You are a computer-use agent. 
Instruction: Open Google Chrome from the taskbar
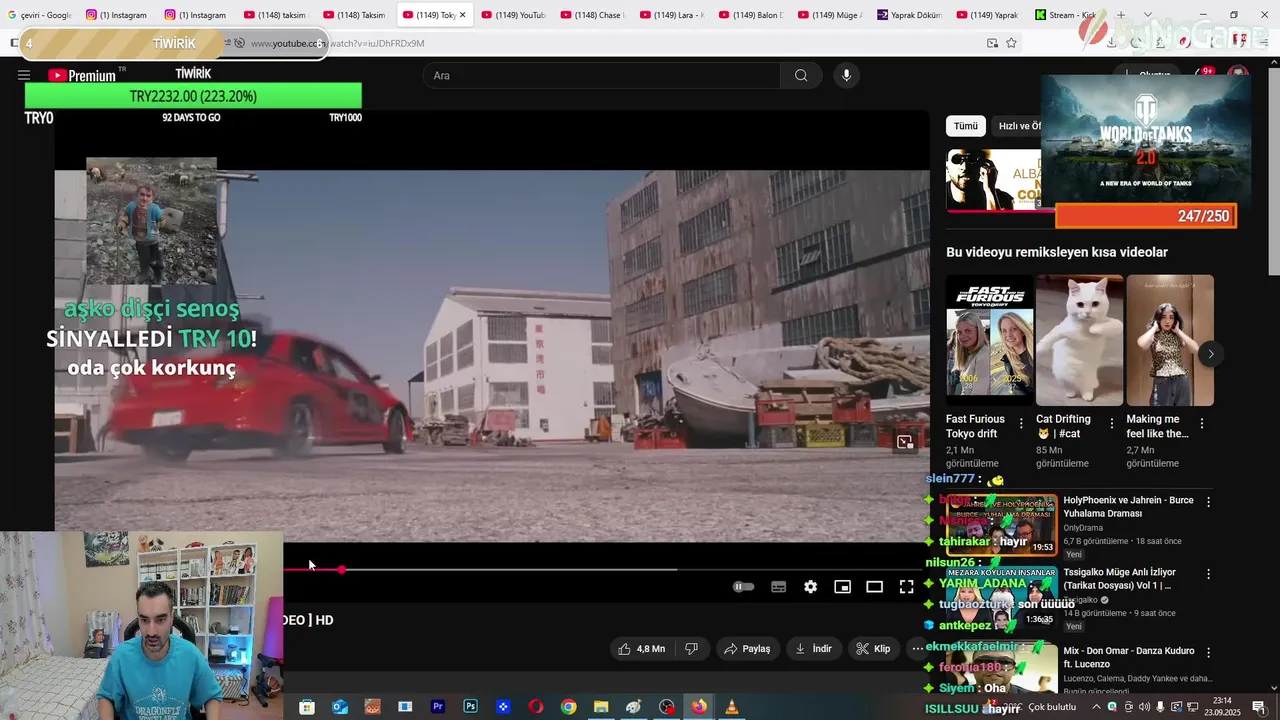(x=568, y=707)
